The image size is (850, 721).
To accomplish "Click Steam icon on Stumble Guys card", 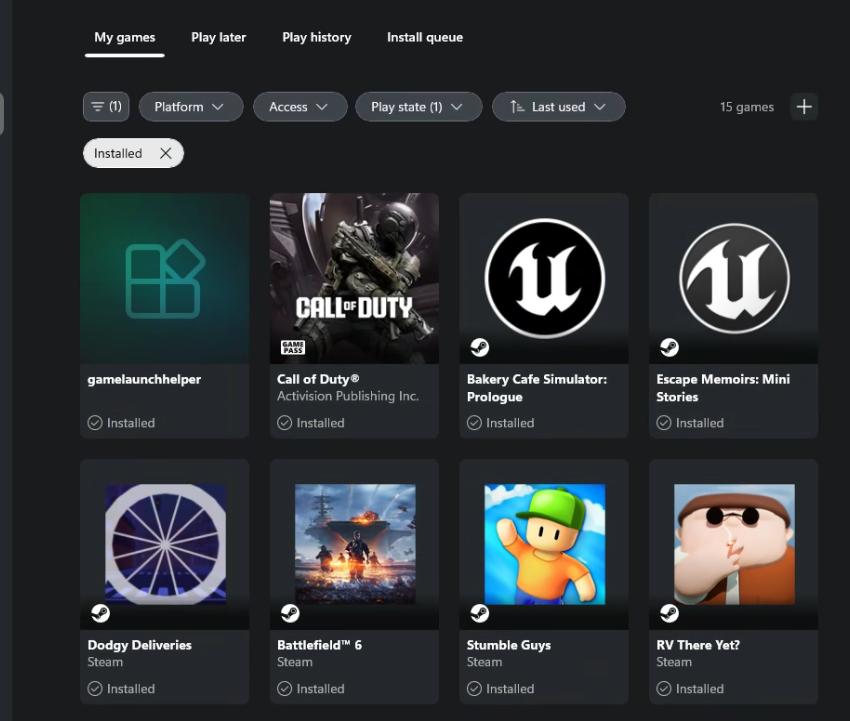I will [479, 613].
